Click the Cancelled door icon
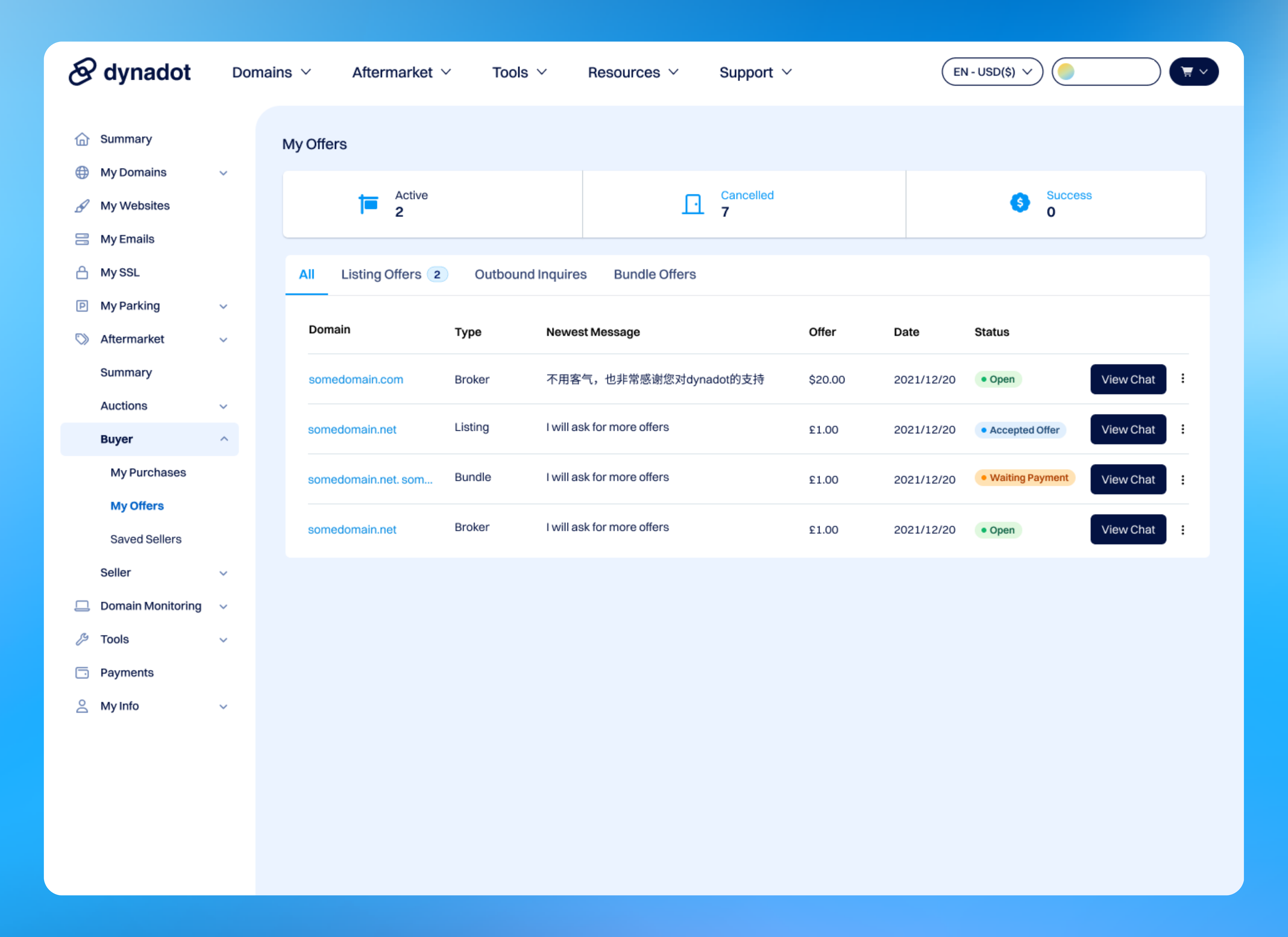Image resolution: width=1288 pixels, height=937 pixels. tap(693, 204)
